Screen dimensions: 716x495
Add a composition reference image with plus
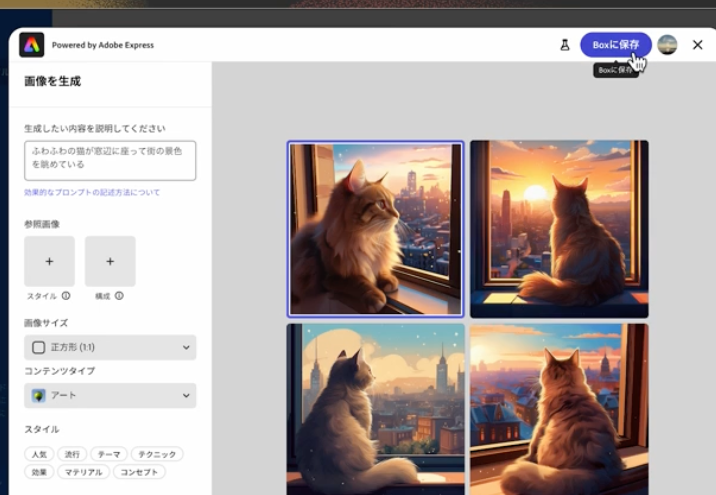(x=110, y=261)
